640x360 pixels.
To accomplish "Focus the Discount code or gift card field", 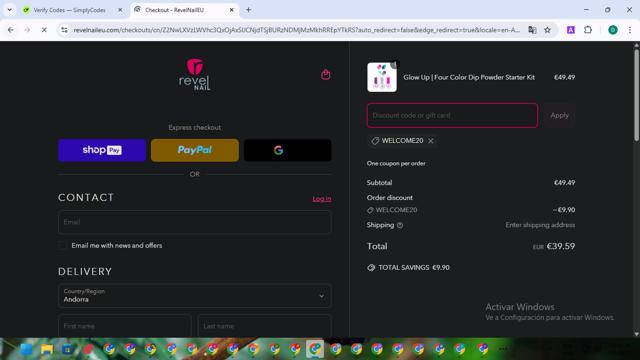I will (452, 116).
